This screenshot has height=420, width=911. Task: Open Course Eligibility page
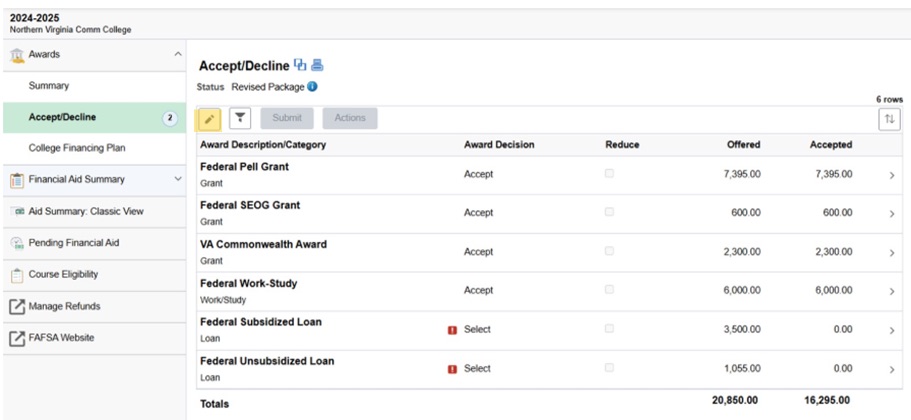pyautogui.click(x=63, y=274)
